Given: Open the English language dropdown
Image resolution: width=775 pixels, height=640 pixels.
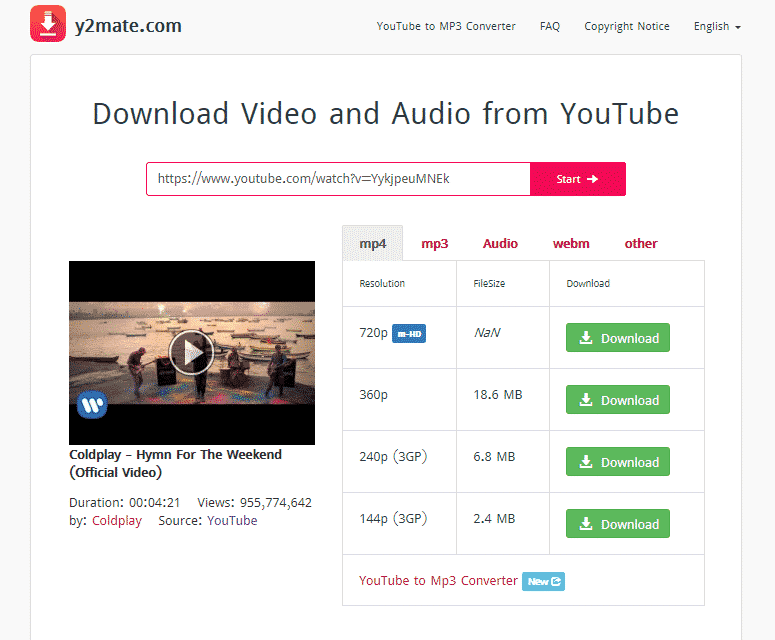Looking at the screenshot, I should tap(717, 26).
